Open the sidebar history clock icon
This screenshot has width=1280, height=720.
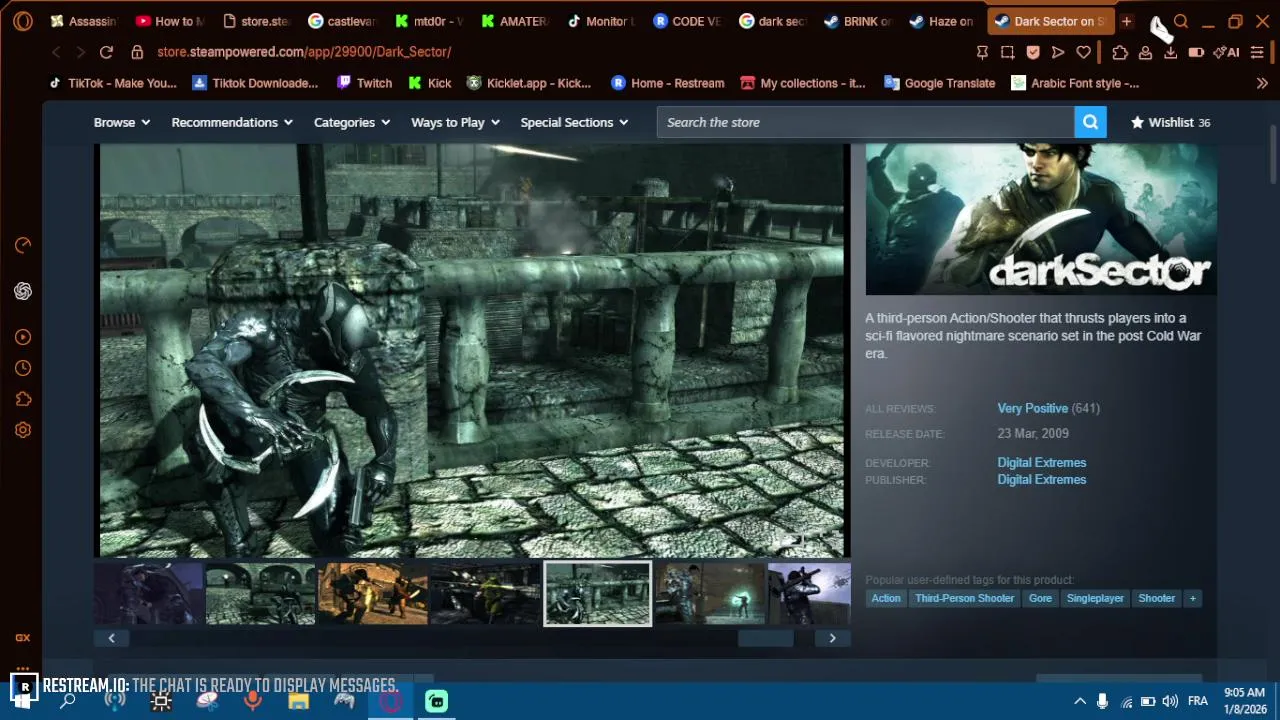pos(23,368)
